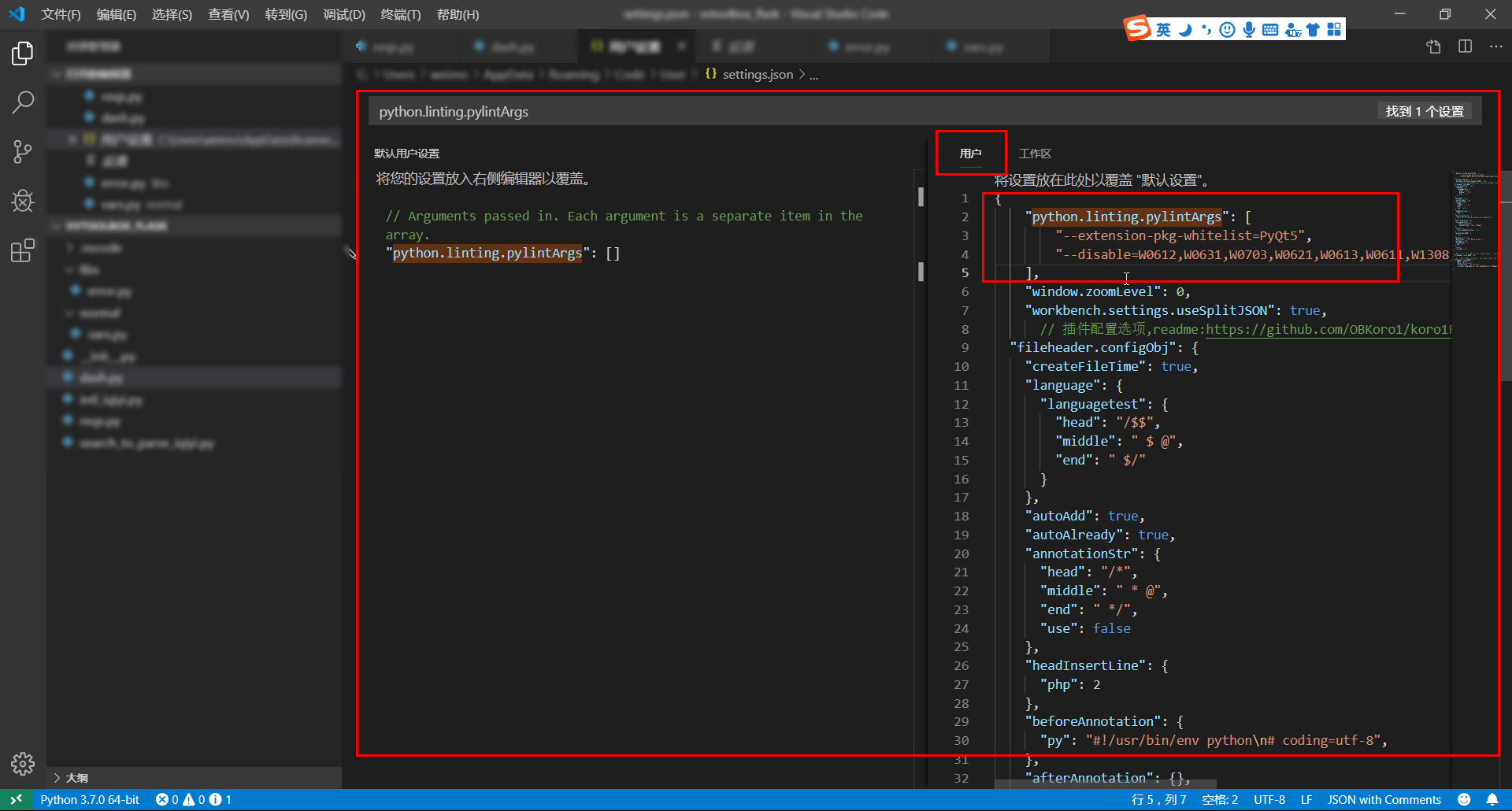Open the Source Control icon

tap(22, 151)
